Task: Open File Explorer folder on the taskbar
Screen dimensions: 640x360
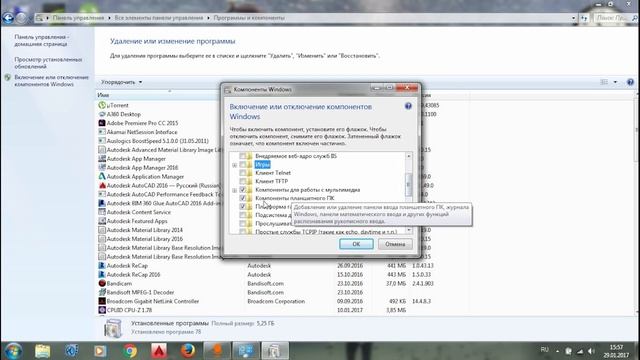Action: pyautogui.click(x=42, y=351)
